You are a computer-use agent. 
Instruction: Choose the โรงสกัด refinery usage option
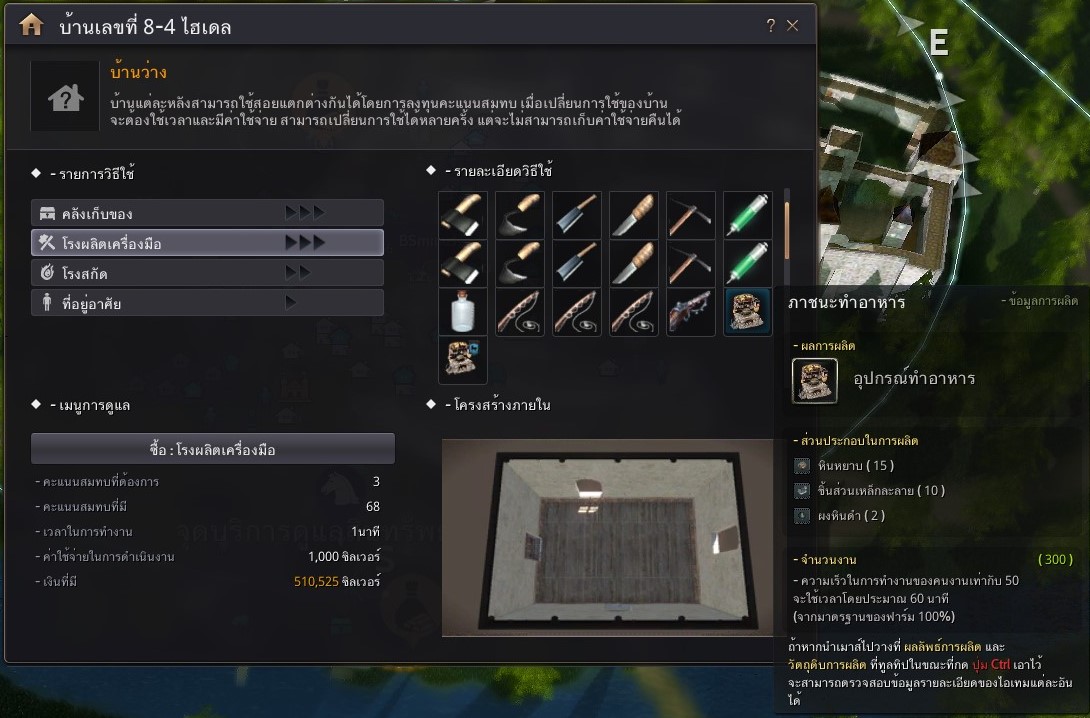point(207,272)
